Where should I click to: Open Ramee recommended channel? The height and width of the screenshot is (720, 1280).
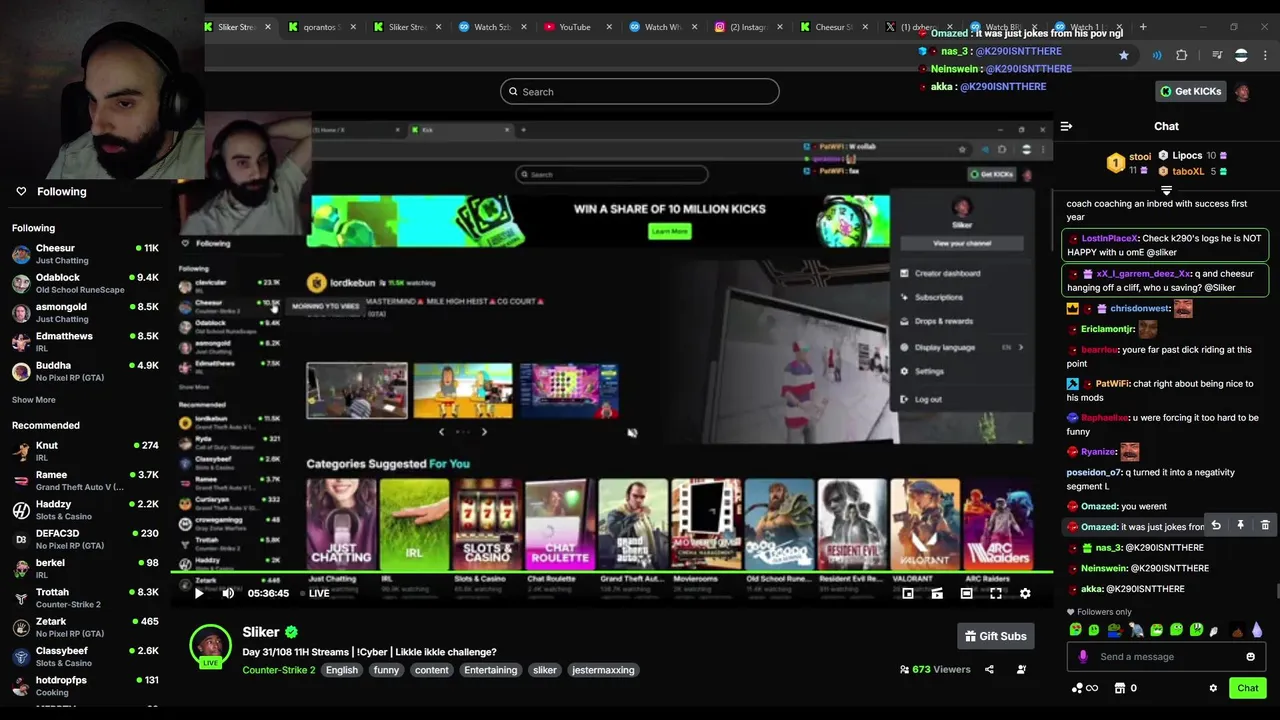click(85, 481)
